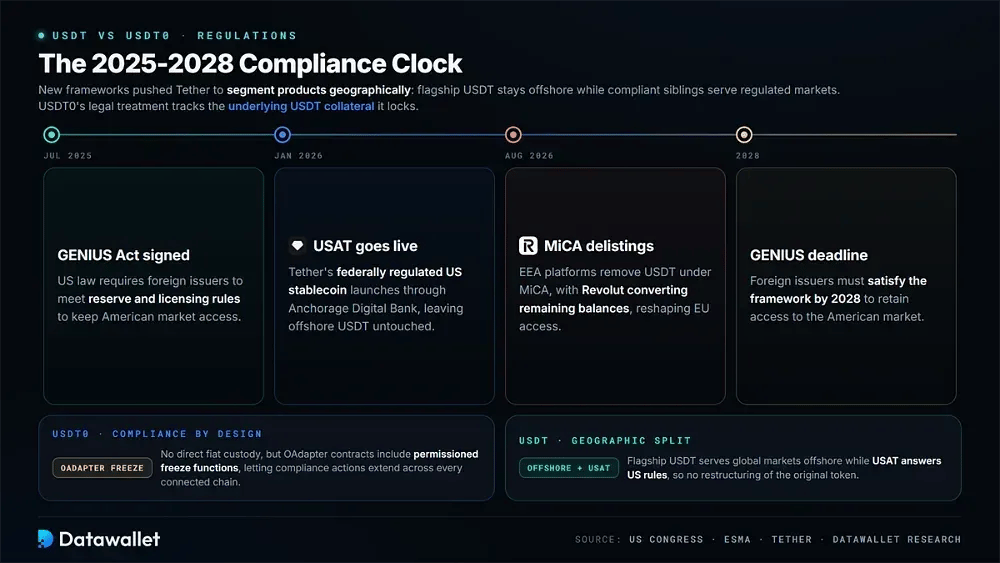The image size is (1000, 563).
Task: Click the REGULATIONS header label
Action: 247,36
